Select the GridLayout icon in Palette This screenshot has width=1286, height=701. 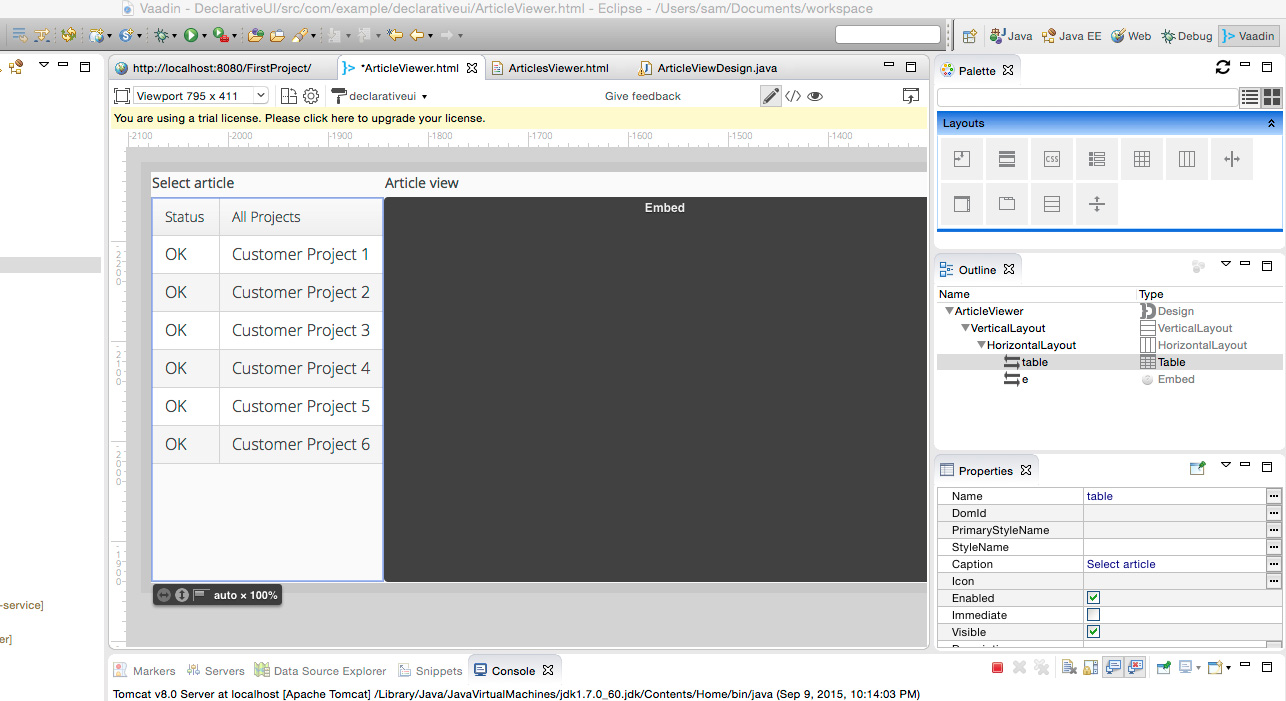pos(1142,159)
